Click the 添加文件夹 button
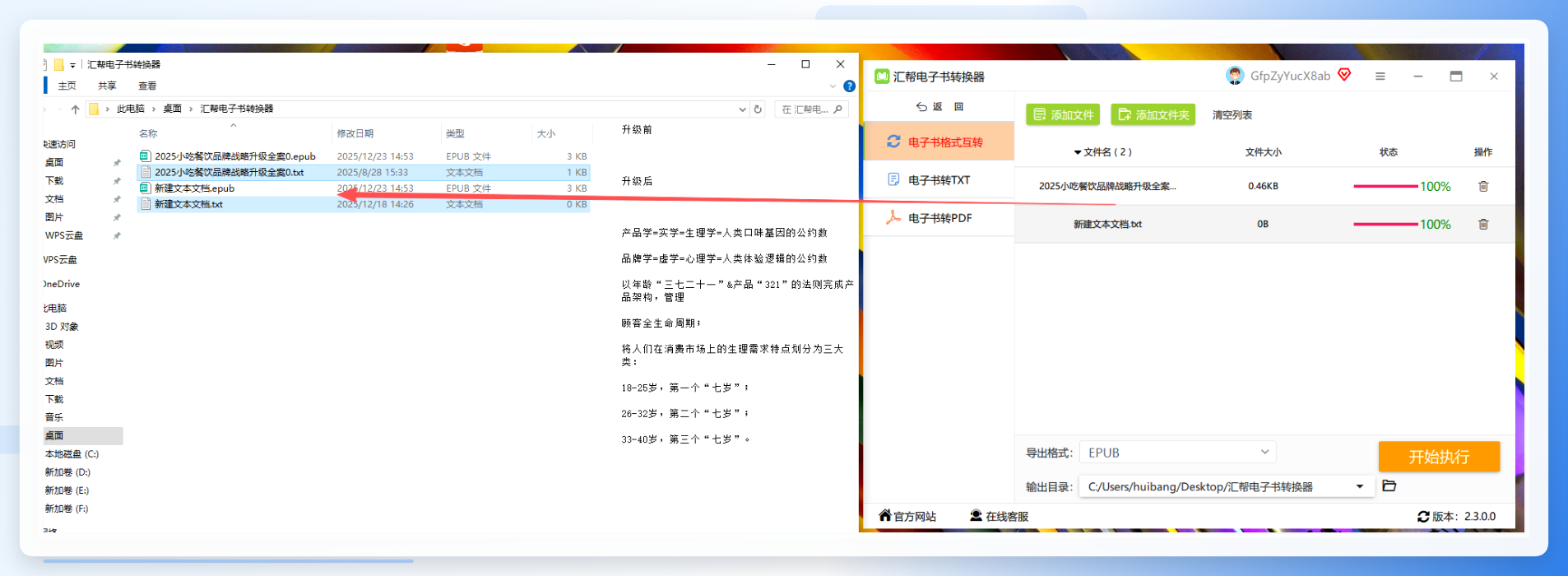The height and width of the screenshot is (576, 1568). click(1153, 114)
